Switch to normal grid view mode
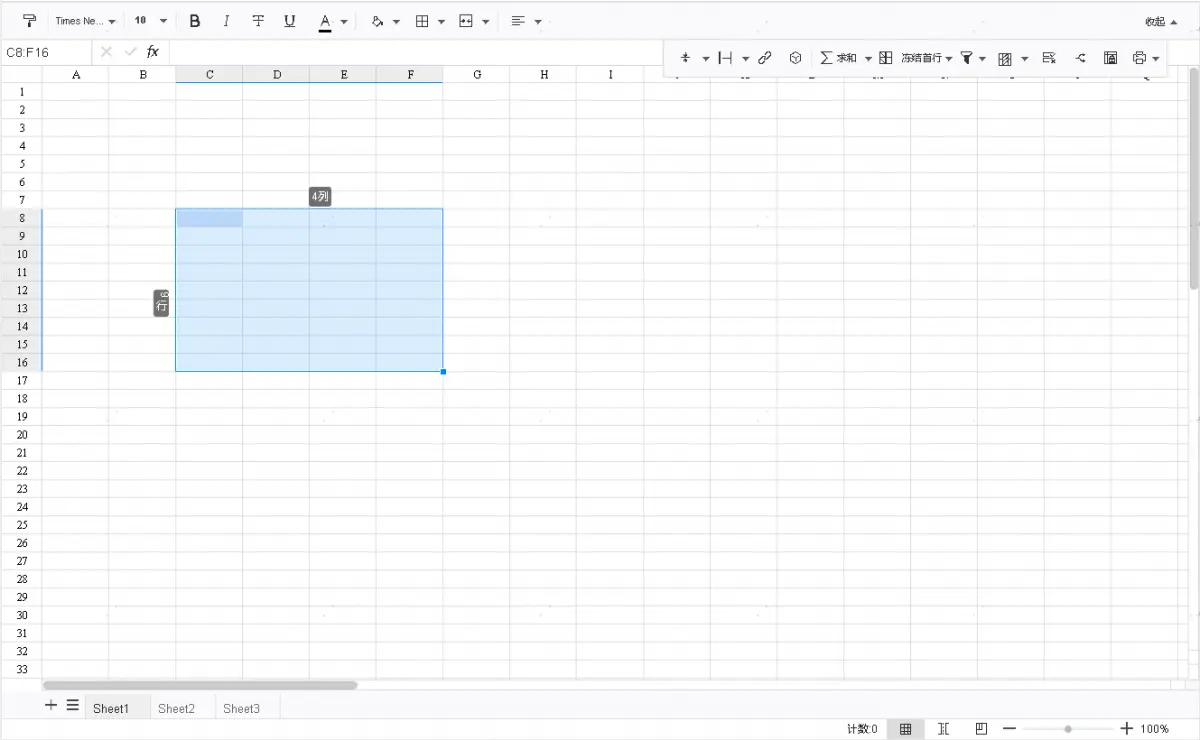This screenshot has height=740, width=1200. coord(905,729)
